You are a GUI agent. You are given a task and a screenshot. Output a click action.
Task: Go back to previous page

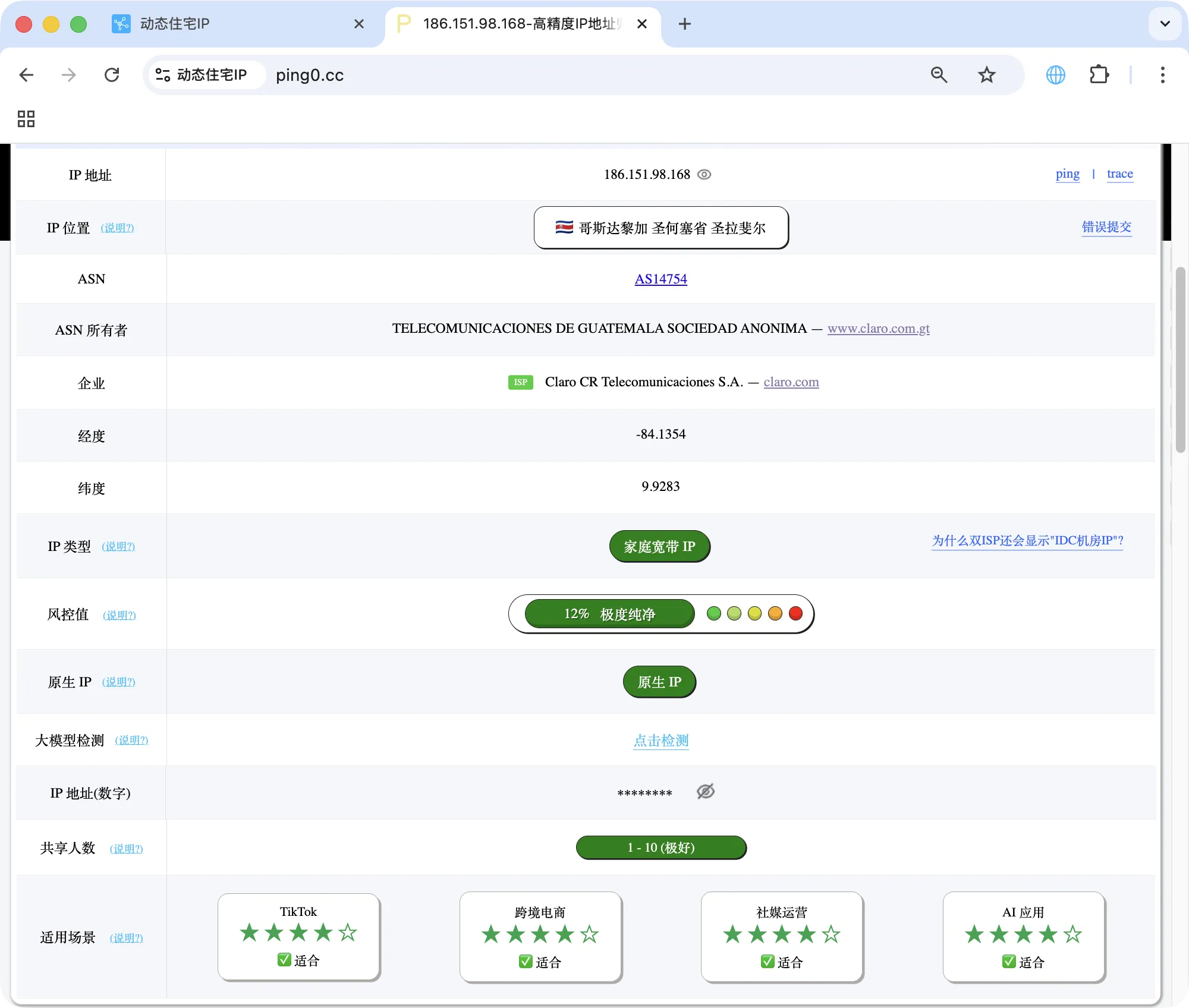click(26, 75)
